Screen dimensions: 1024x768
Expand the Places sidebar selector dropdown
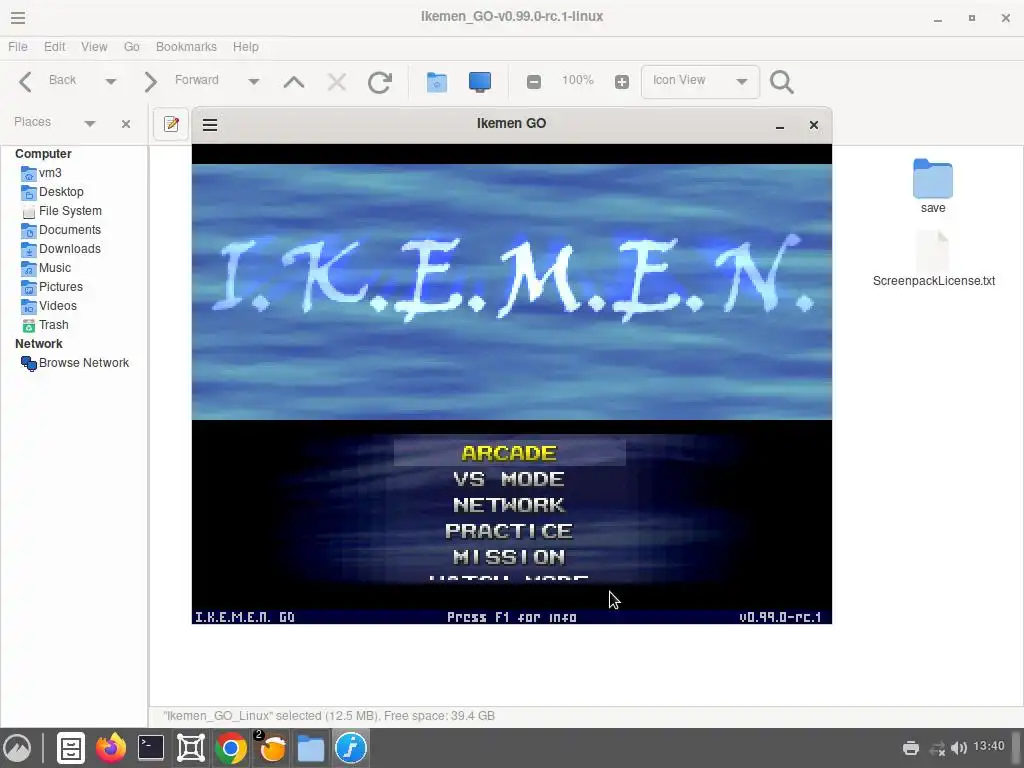(90, 123)
